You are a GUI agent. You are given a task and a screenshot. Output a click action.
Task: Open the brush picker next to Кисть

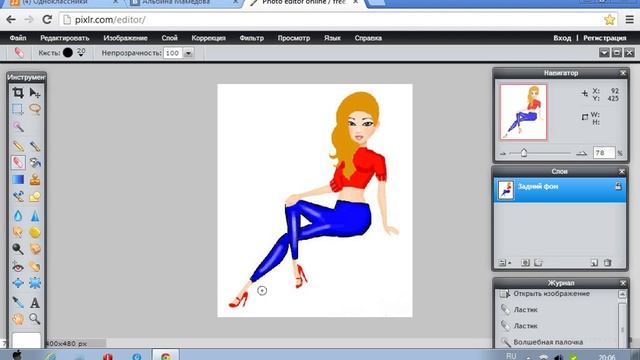(x=73, y=53)
